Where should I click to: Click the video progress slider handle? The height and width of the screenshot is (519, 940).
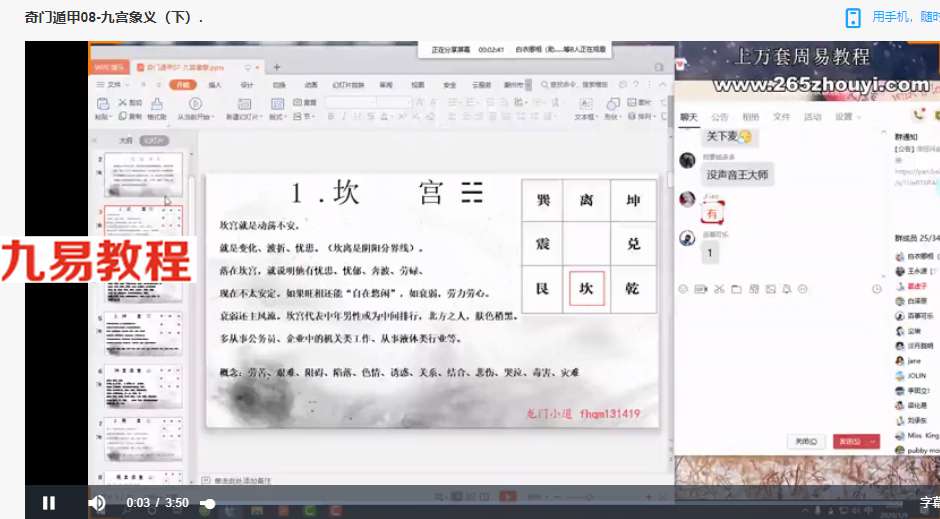point(207,503)
